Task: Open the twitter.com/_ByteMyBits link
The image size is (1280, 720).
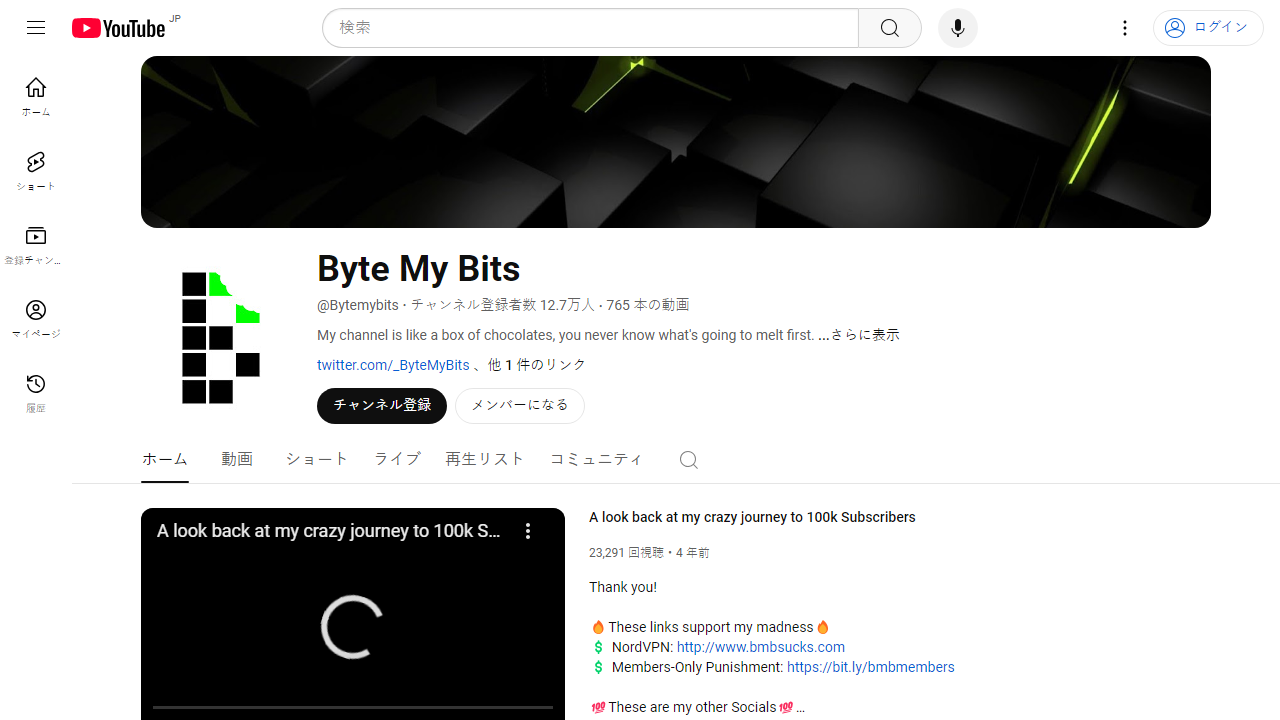Action: pos(393,365)
